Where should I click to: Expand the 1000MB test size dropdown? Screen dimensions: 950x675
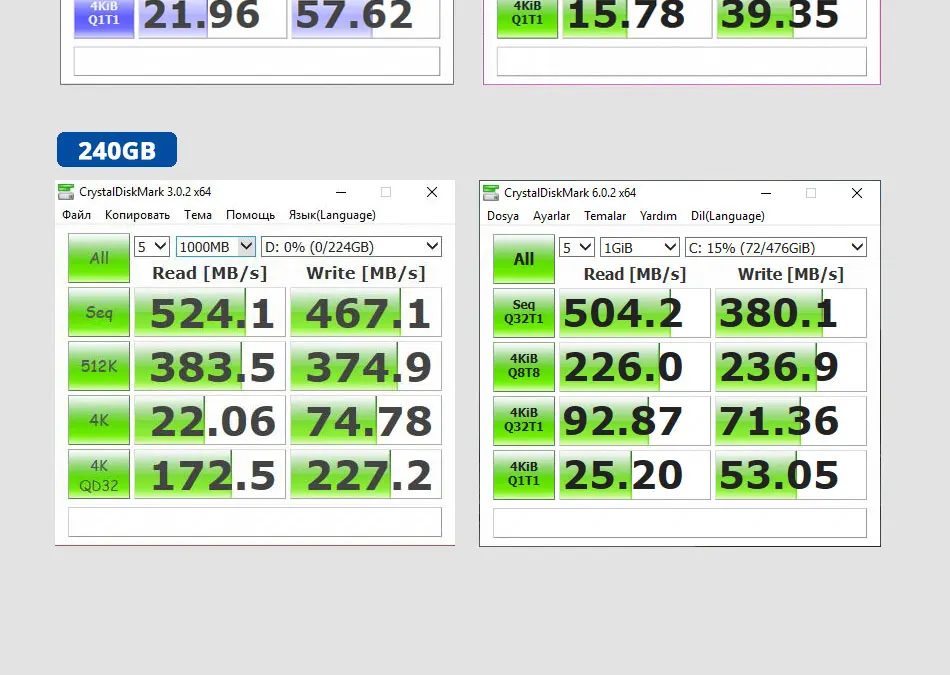tap(216, 247)
